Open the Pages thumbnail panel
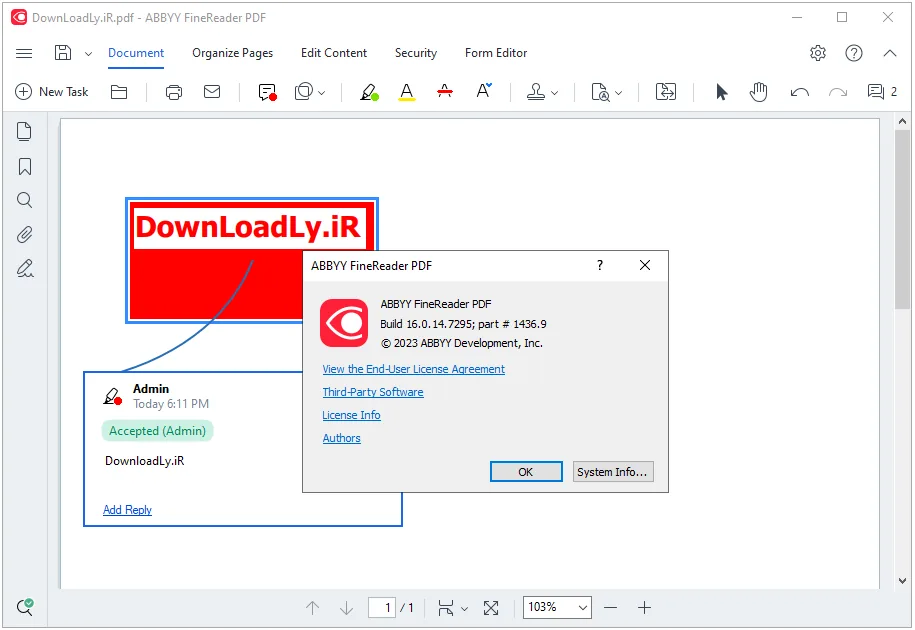The width and height of the screenshot is (915, 630). click(x=25, y=132)
